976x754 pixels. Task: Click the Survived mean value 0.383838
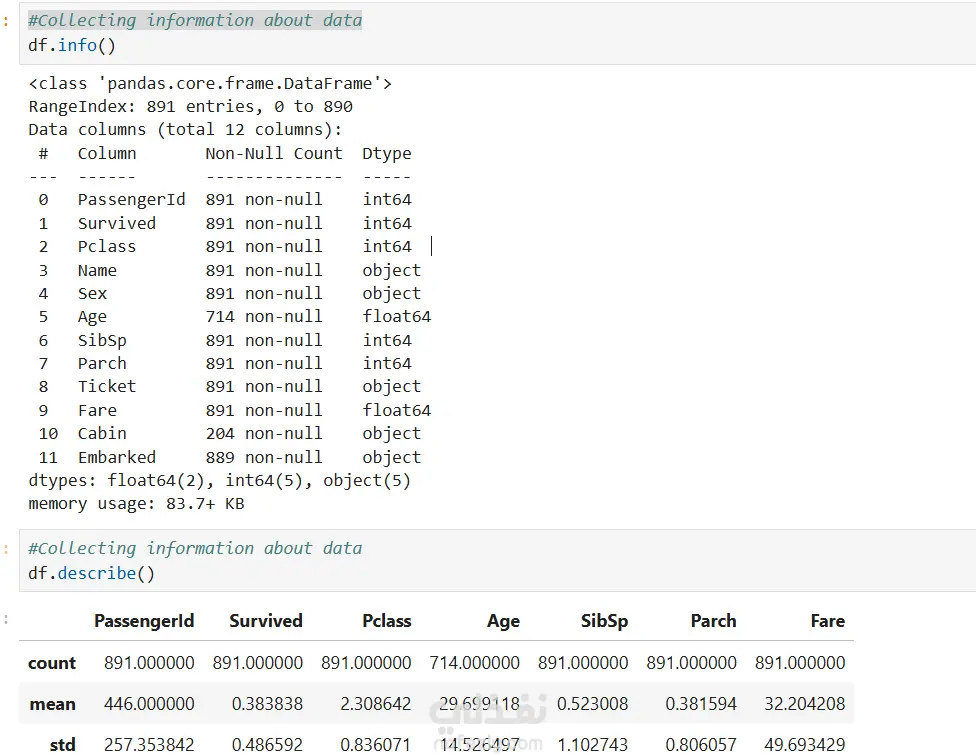coord(267,704)
